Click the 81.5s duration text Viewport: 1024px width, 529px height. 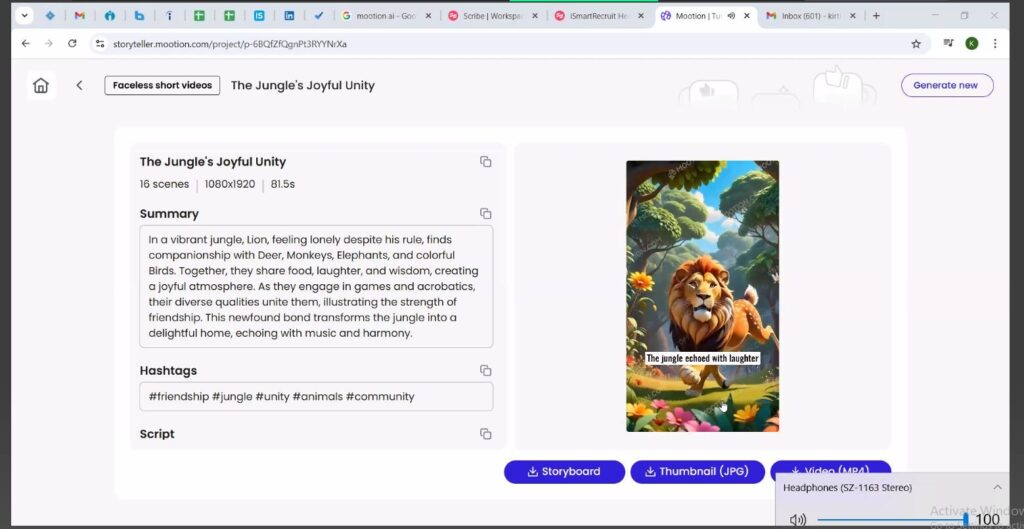point(283,184)
